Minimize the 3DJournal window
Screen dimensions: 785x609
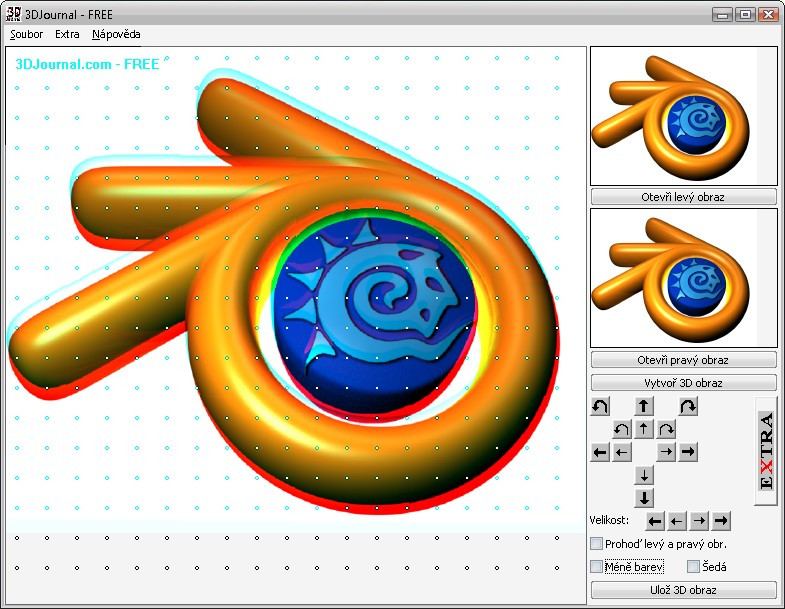pyautogui.click(x=722, y=15)
